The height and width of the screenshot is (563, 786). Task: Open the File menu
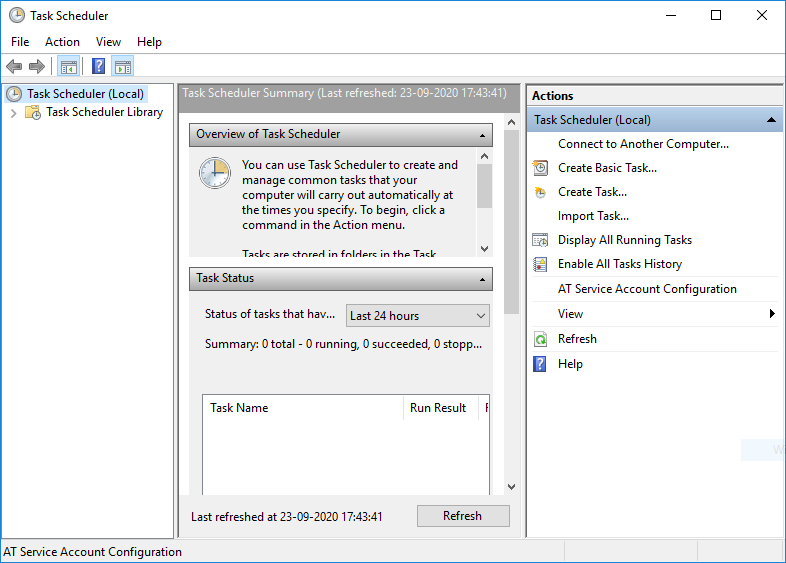coord(20,42)
